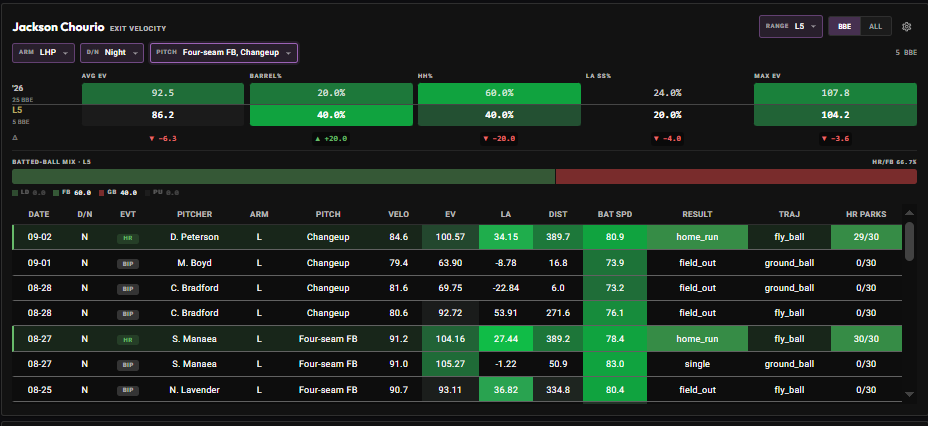928x426 pixels.
Task: Click the HR badge in S. Manaea 104.16 row
Action: [128, 340]
